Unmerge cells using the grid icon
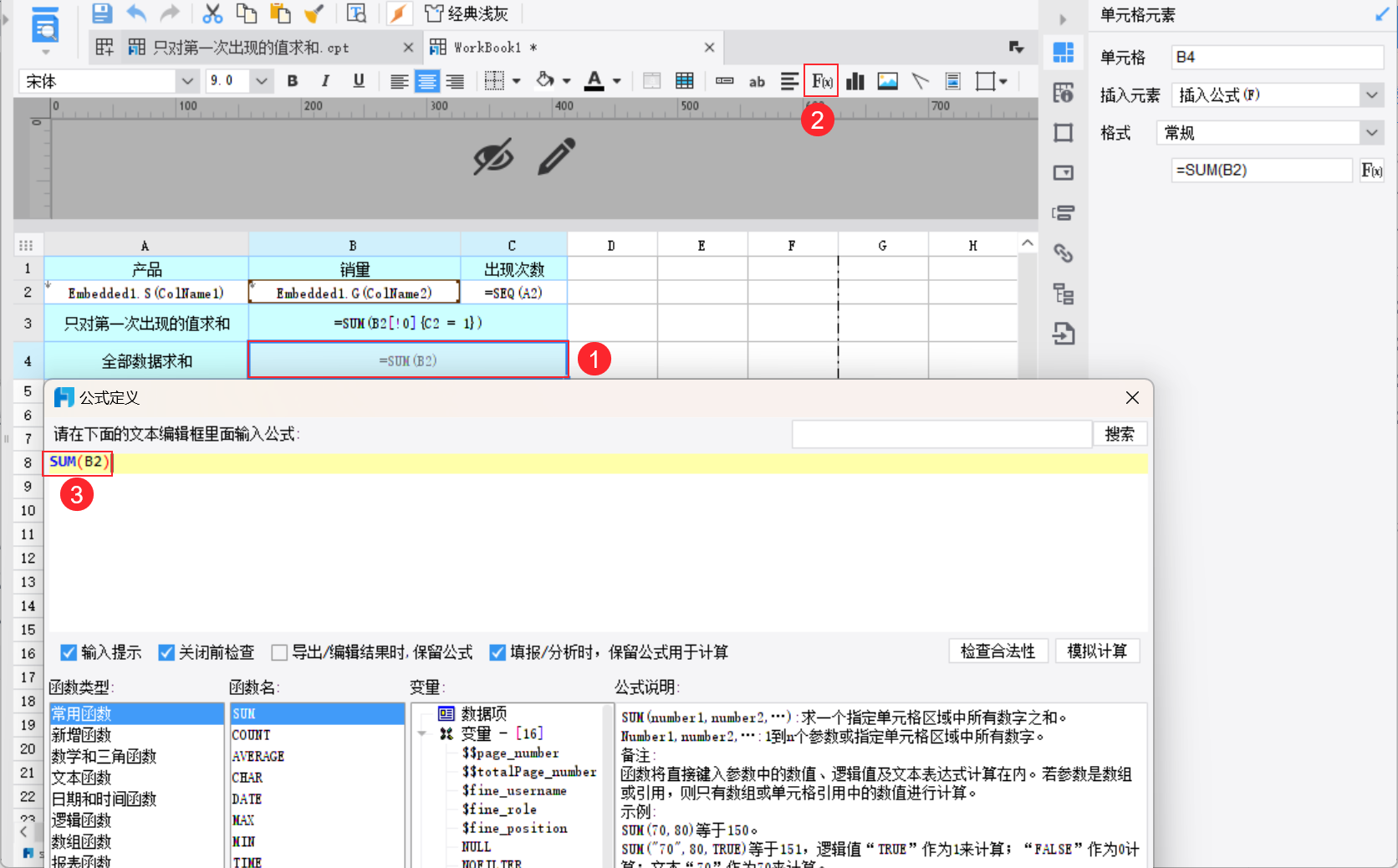Viewport: 1398px width, 868px height. pos(685,81)
